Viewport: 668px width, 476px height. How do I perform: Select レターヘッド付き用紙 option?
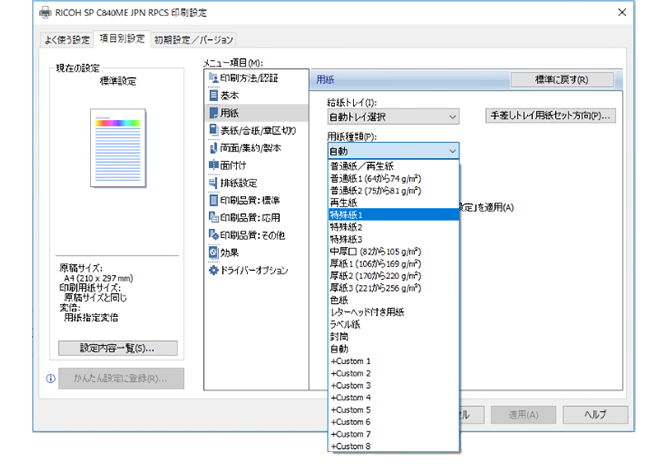point(393,312)
